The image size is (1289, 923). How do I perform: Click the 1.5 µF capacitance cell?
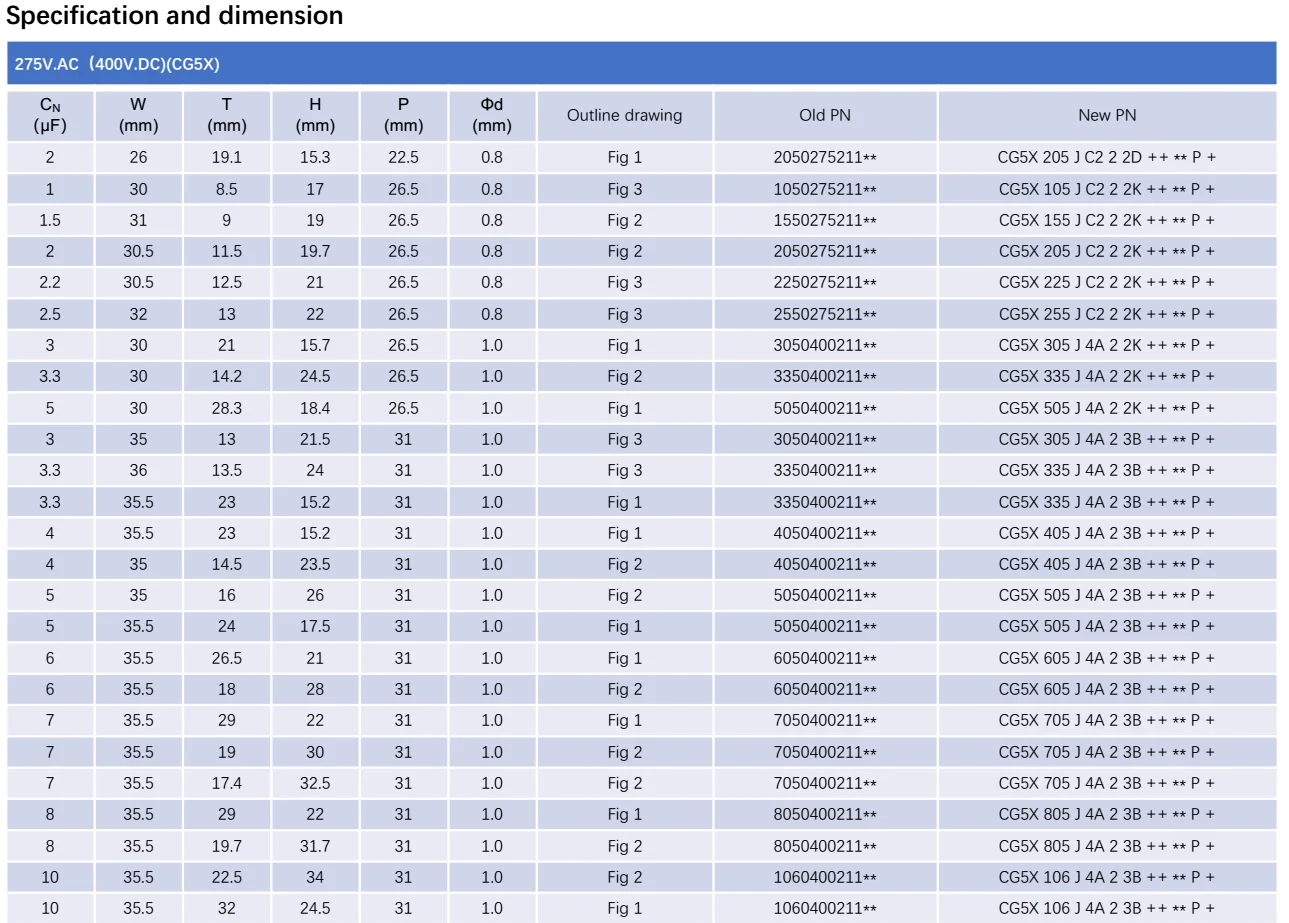pos(50,220)
